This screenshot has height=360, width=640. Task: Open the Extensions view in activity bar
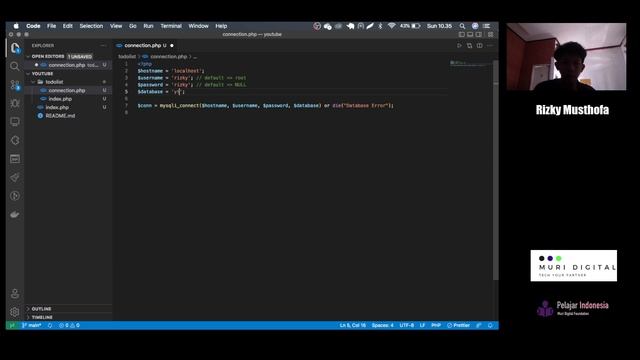pyautogui.click(x=15, y=140)
